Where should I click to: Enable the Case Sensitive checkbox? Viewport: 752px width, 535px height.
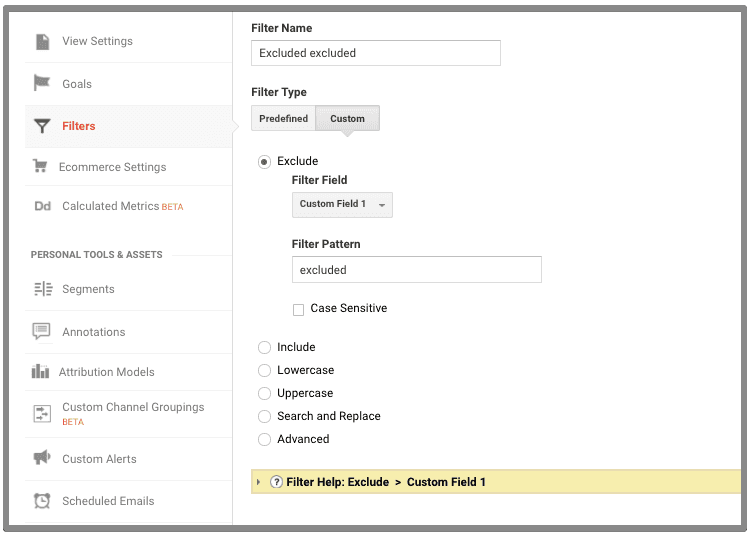[x=299, y=310]
